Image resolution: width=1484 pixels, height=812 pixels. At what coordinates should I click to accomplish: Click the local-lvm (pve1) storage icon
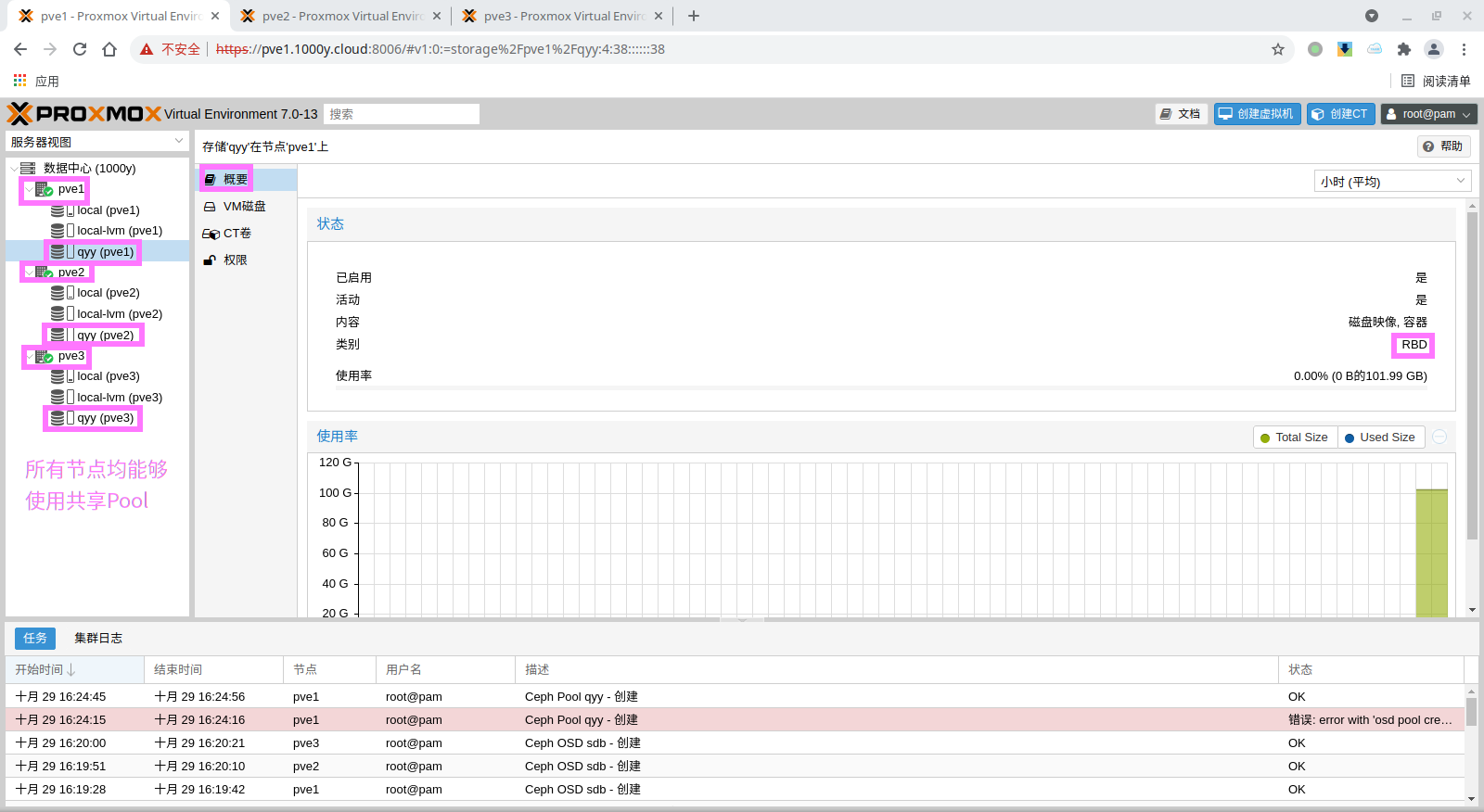(58, 231)
